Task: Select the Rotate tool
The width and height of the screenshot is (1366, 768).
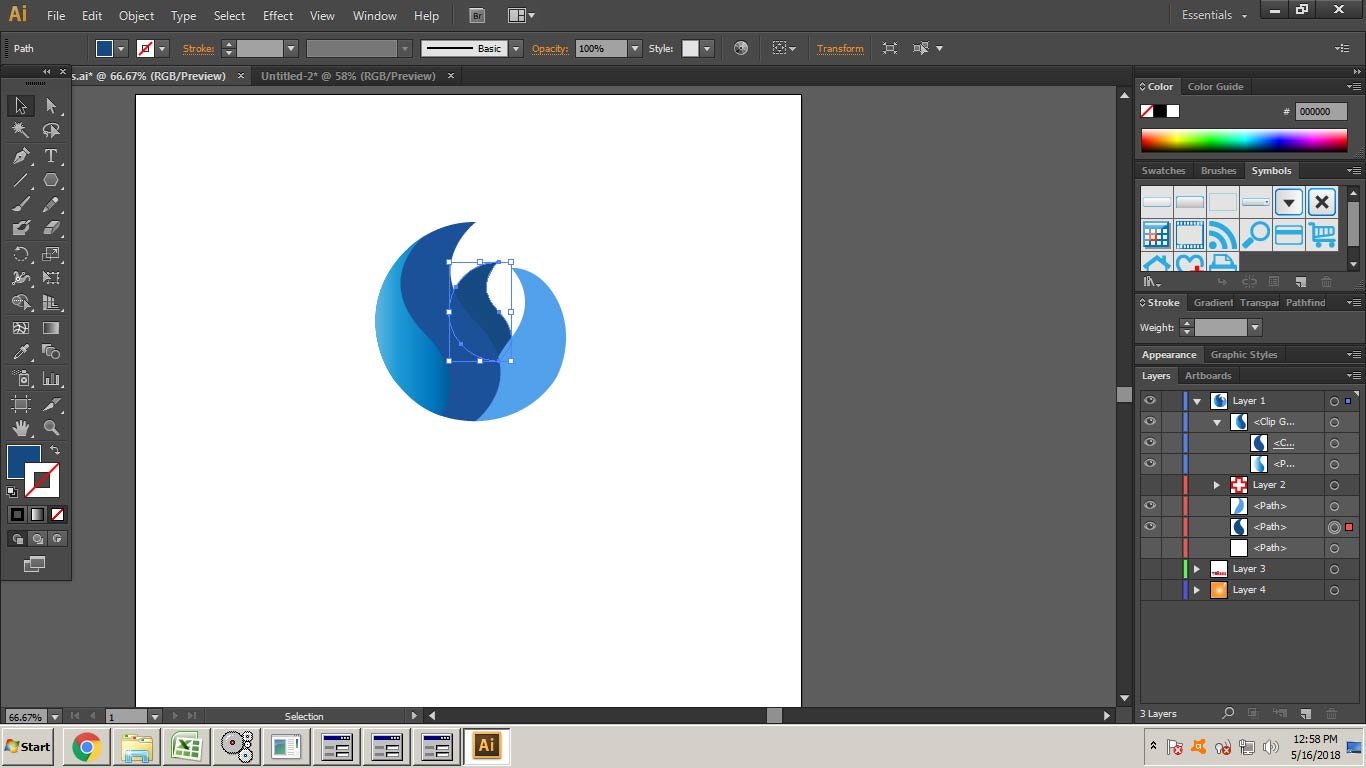Action: [20, 254]
